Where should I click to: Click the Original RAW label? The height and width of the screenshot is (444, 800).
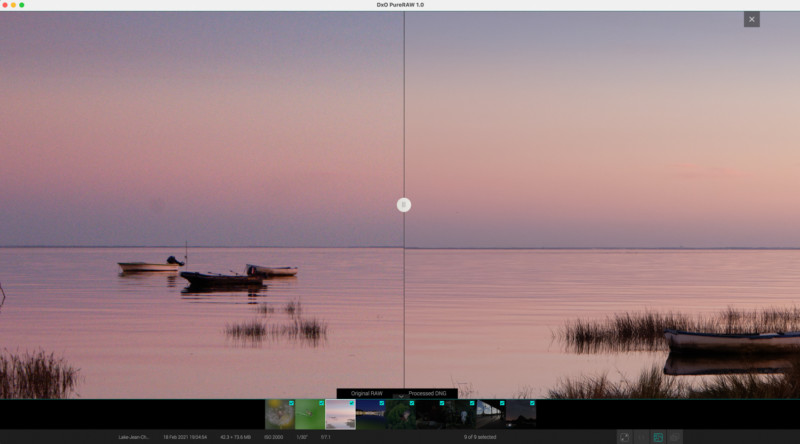click(366, 393)
